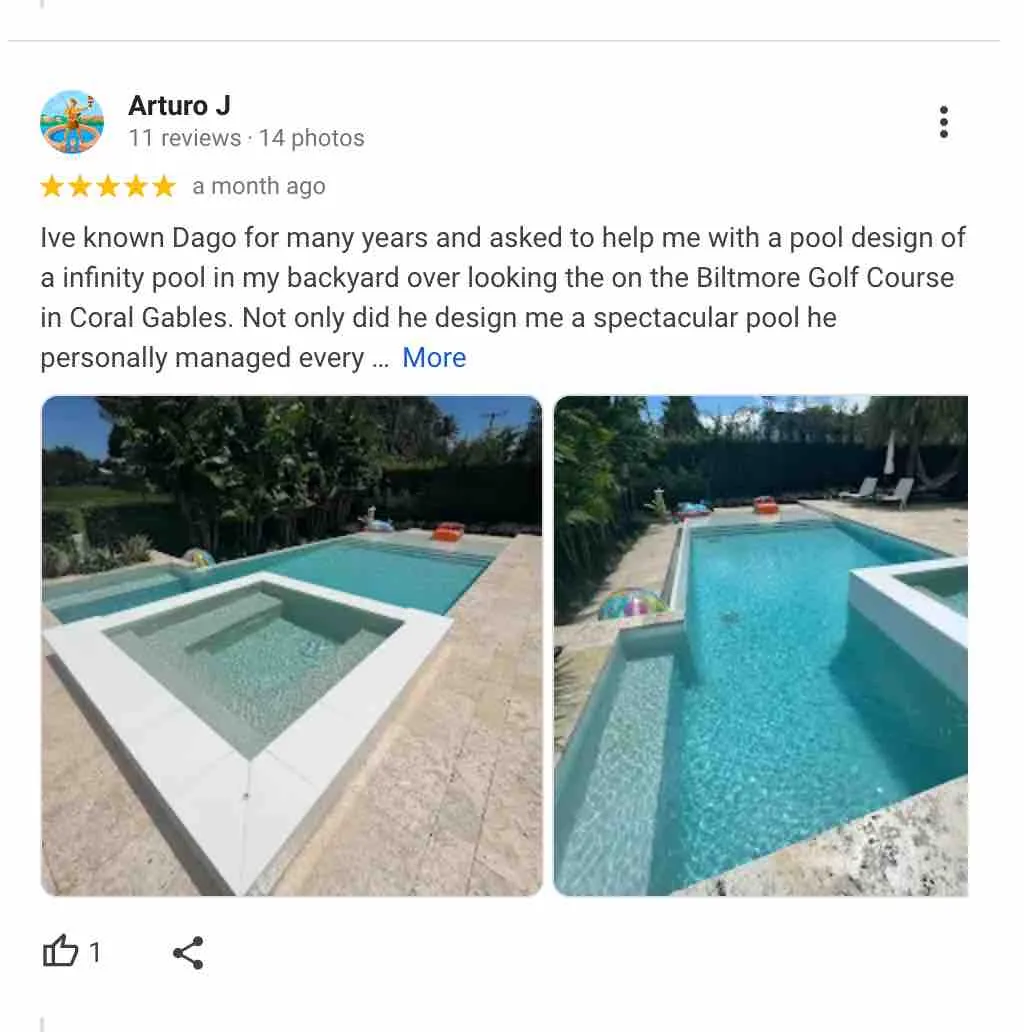Image resolution: width=1024 pixels, height=1032 pixels.
Task: Like the review with thumbs-up icon
Action: click(x=60, y=951)
